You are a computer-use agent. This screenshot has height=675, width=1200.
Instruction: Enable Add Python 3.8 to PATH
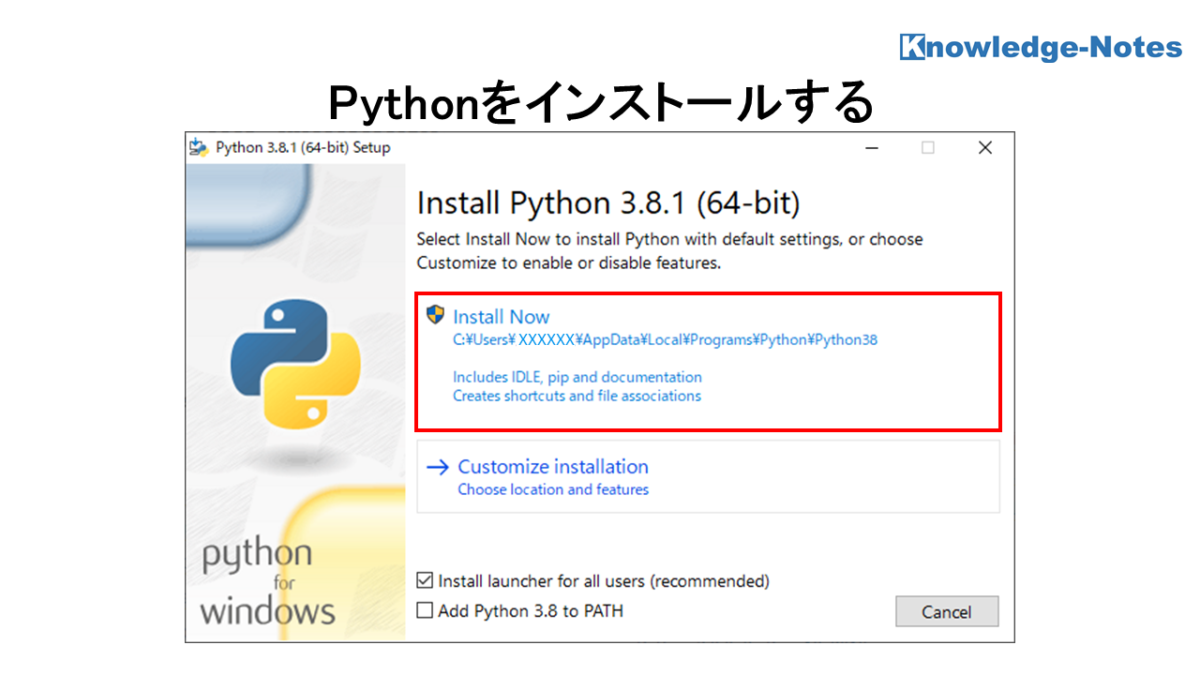425,610
